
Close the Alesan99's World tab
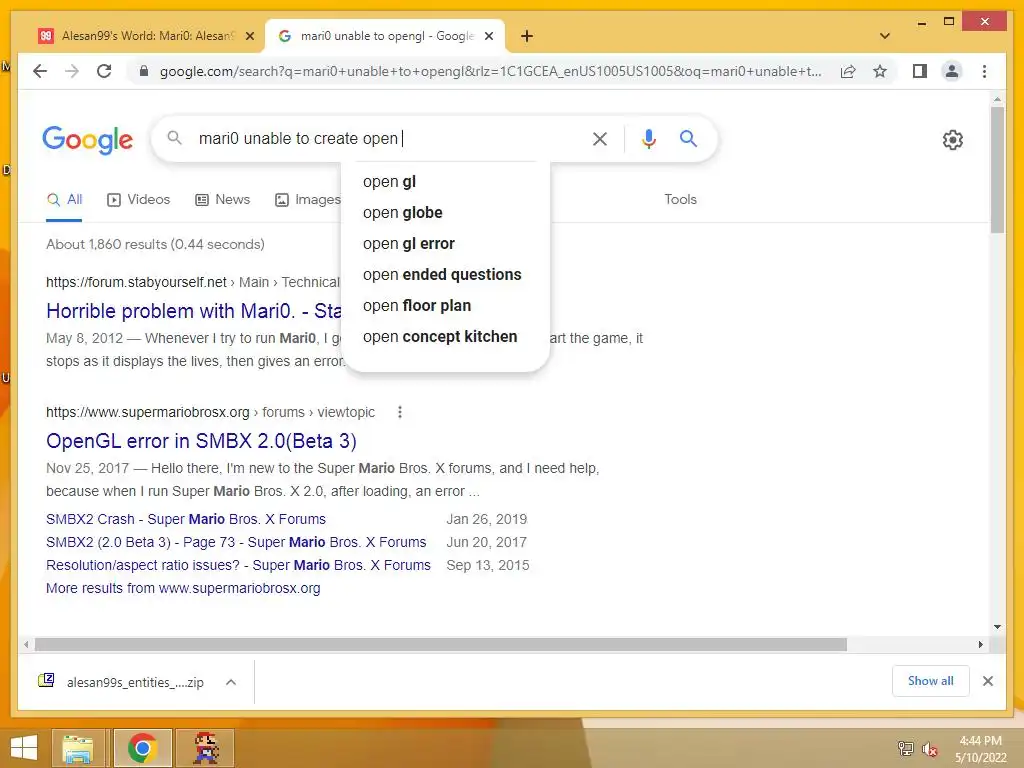coord(249,37)
